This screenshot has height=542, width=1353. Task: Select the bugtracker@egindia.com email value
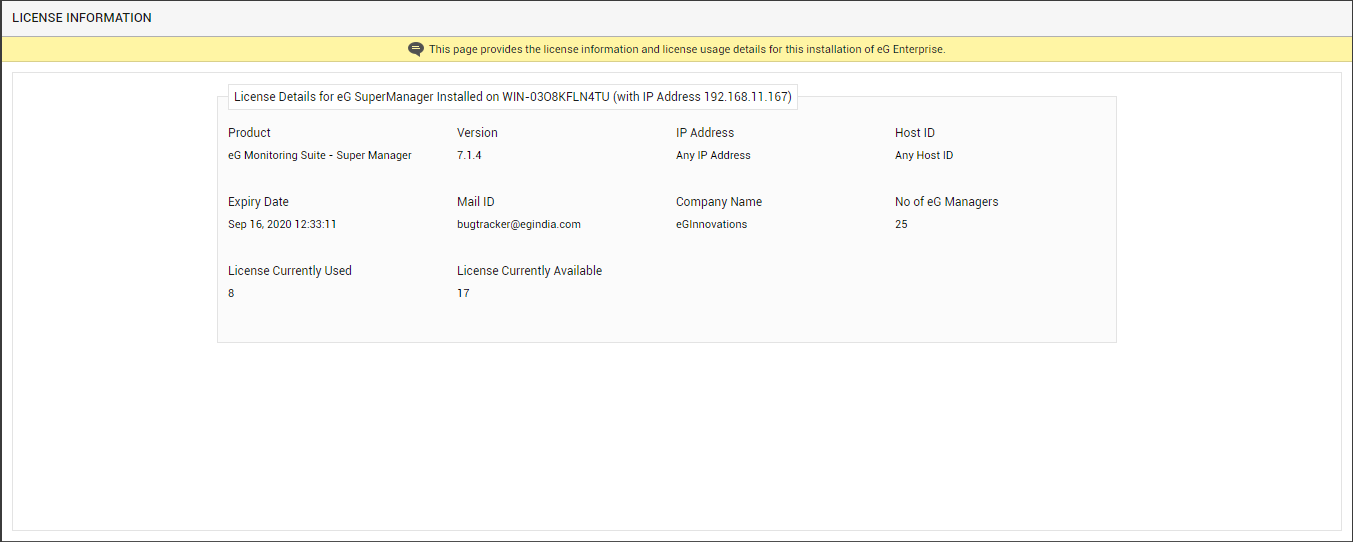click(x=519, y=224)
